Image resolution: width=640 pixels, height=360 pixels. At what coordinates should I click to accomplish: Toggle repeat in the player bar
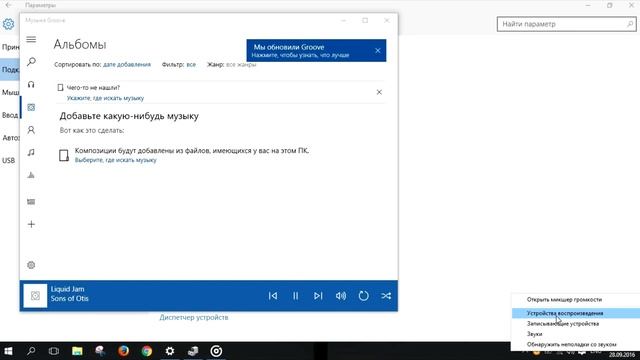363,296
